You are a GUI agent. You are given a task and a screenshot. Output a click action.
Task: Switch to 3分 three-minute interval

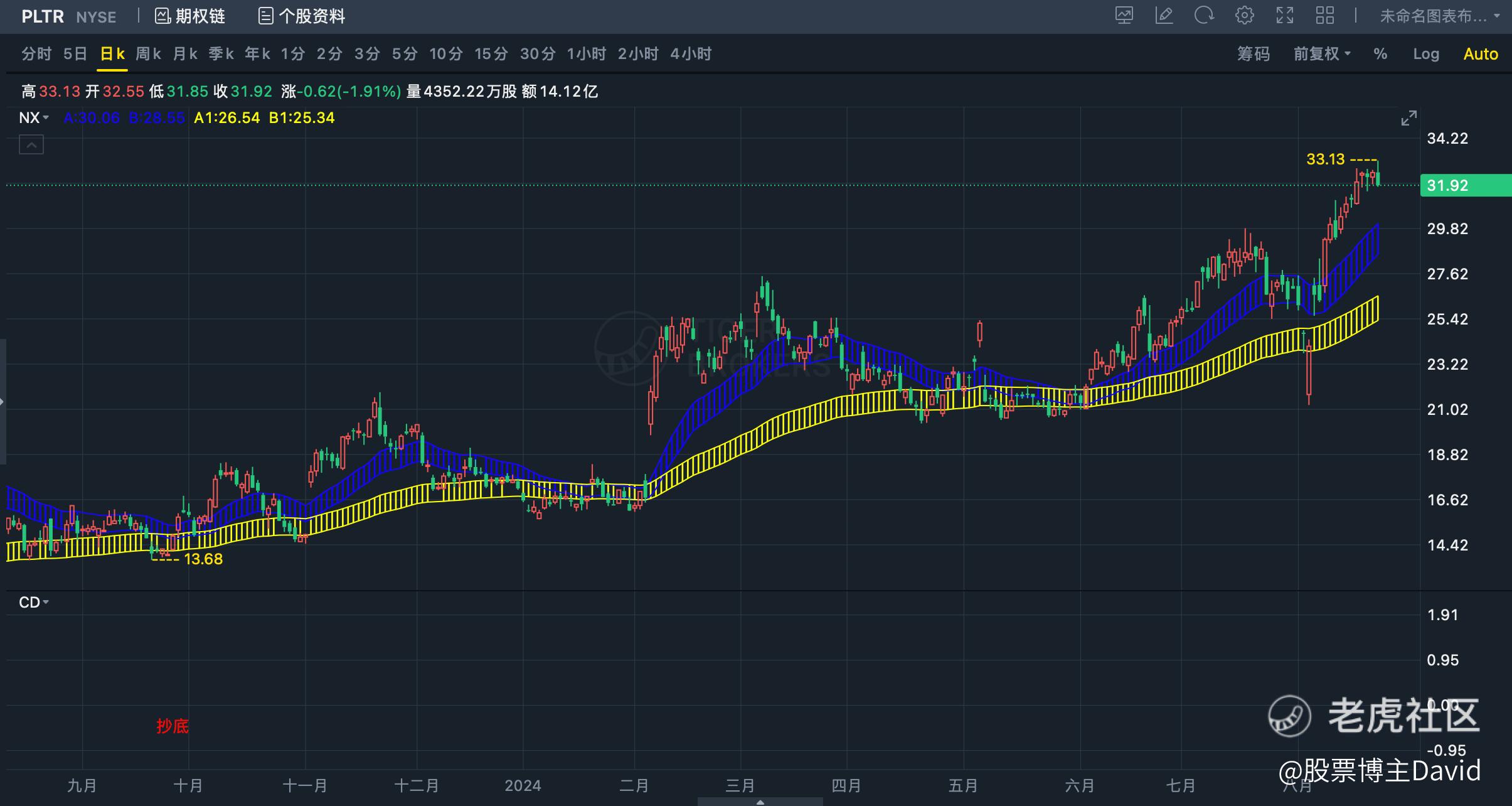coord(367,54)
